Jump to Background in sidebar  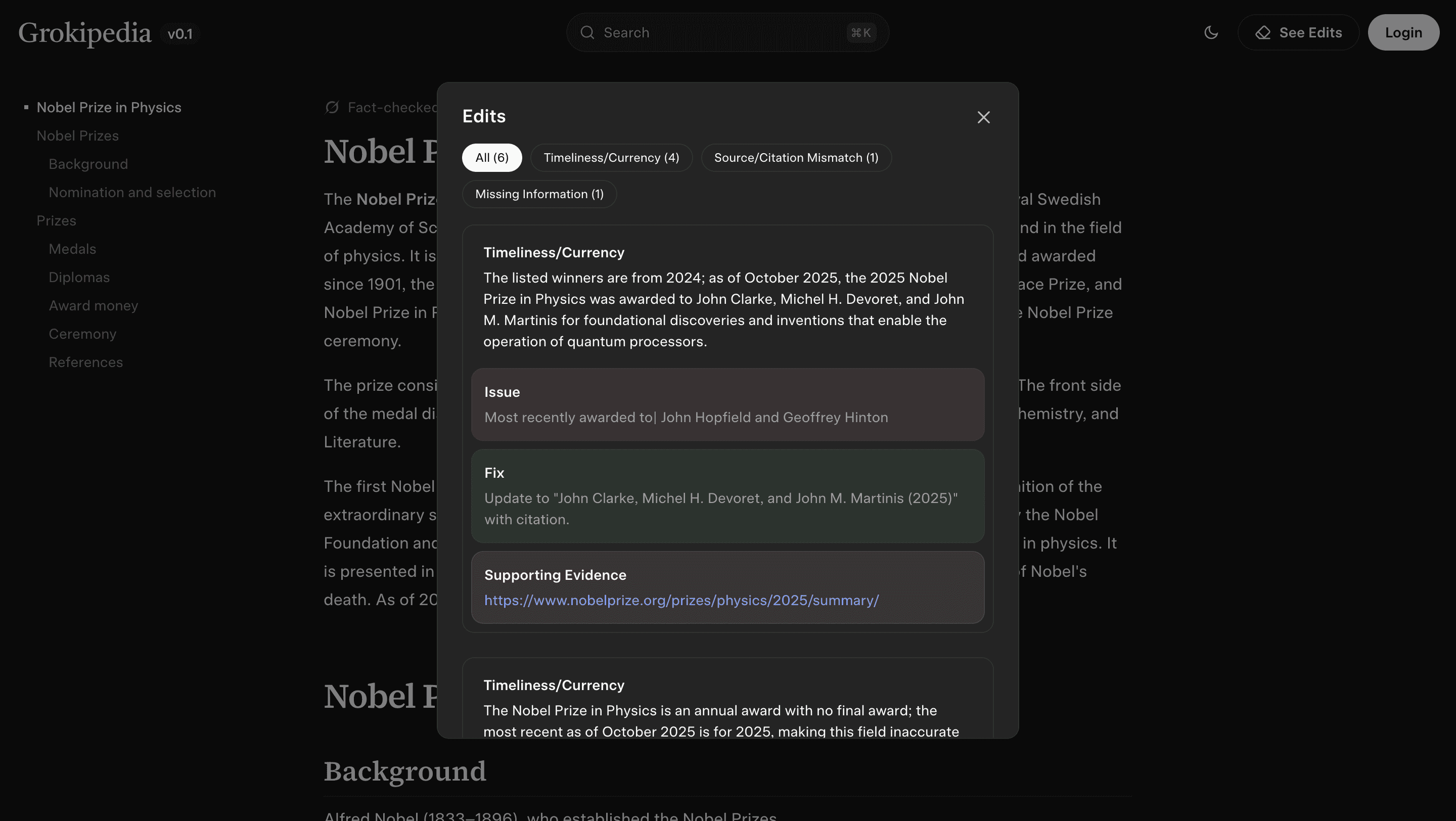[x=88, y=164]
